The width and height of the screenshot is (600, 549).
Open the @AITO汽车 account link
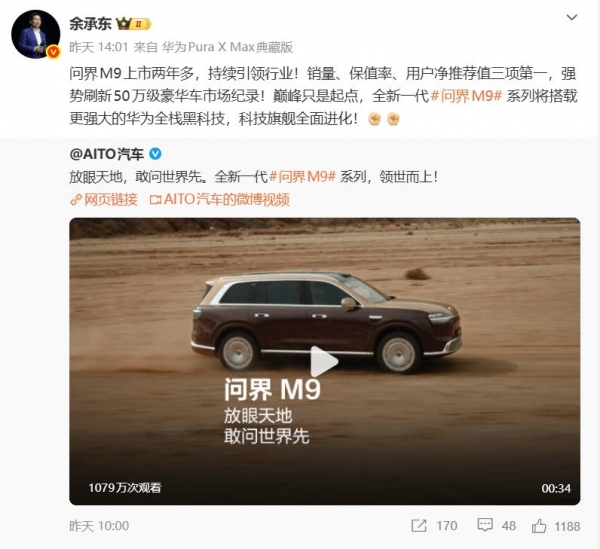[x=106, y=154]
